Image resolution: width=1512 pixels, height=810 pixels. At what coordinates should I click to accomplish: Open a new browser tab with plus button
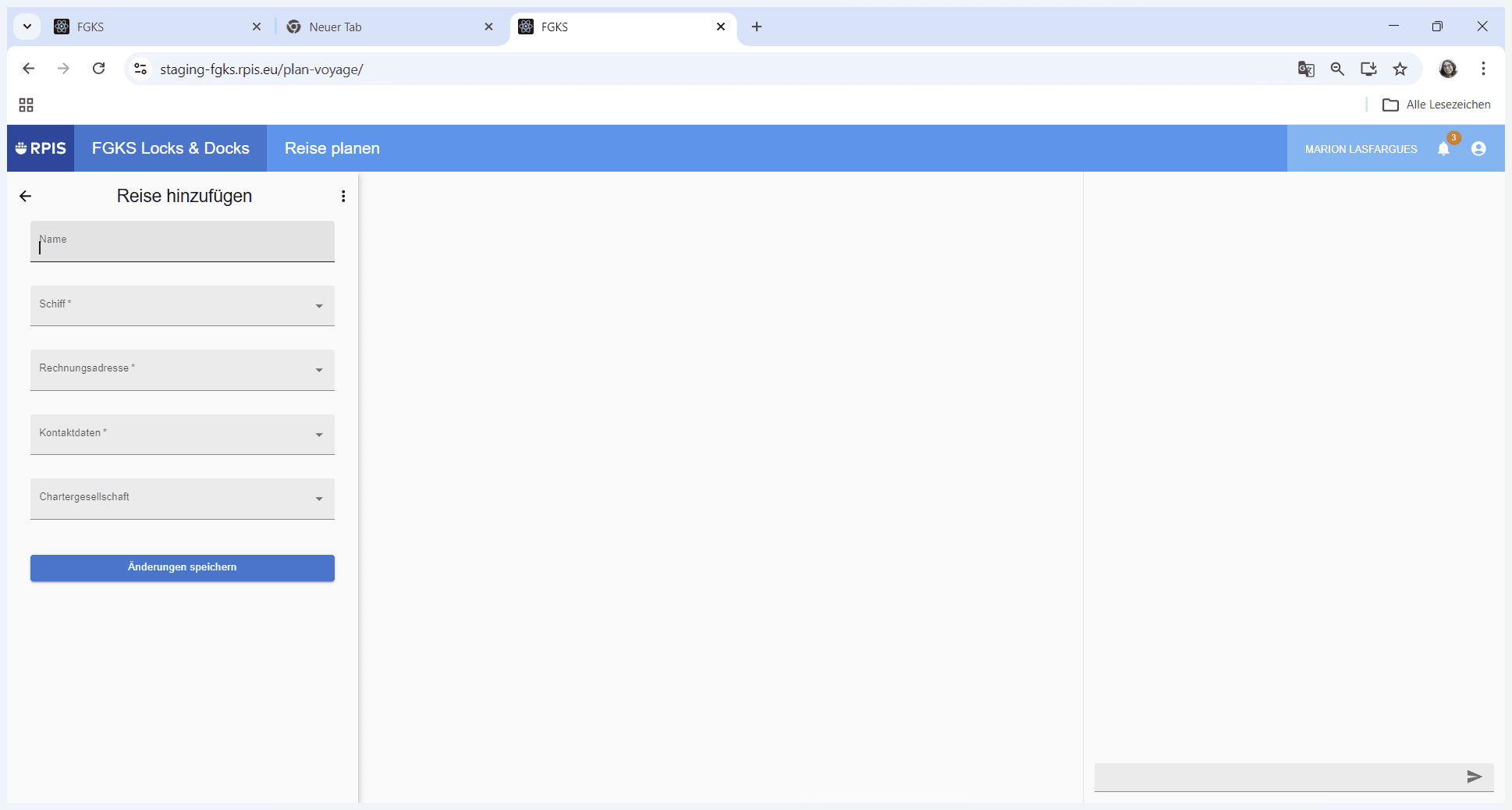[757, 27]
